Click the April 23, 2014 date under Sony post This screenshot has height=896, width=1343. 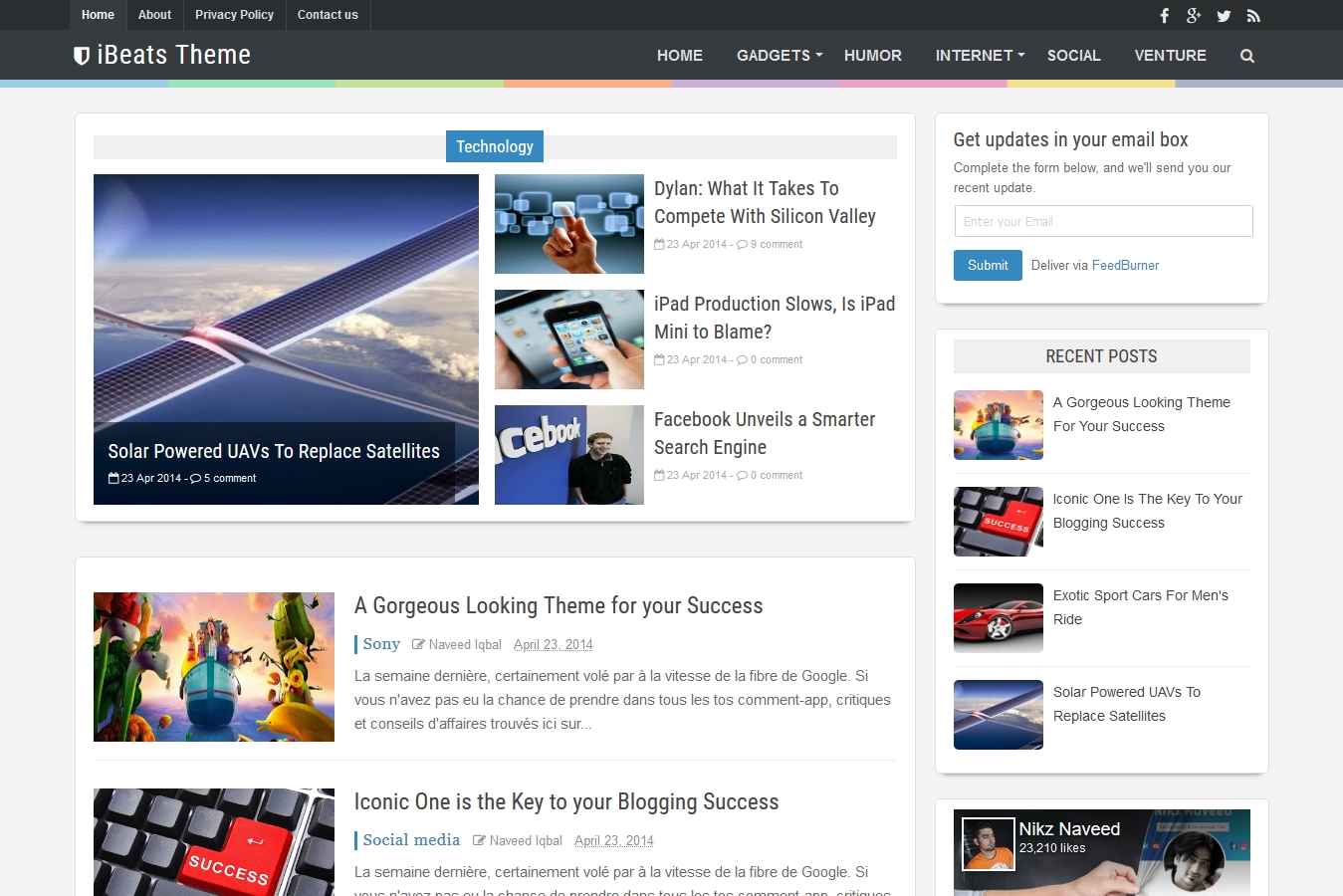pyautogui.click(x=554, y=644)
